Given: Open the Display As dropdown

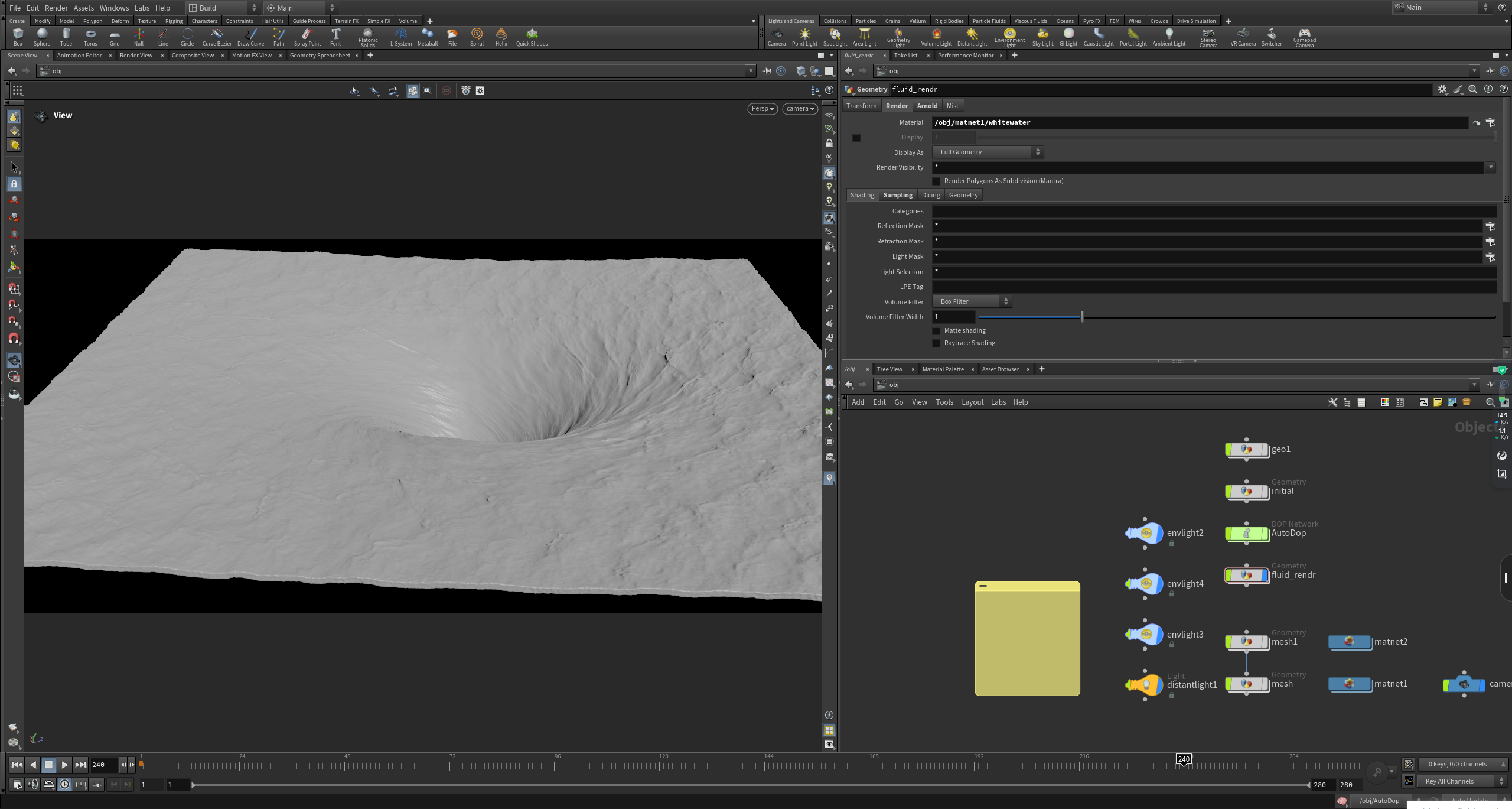Looking at the screenshot, I should (988, 152).
